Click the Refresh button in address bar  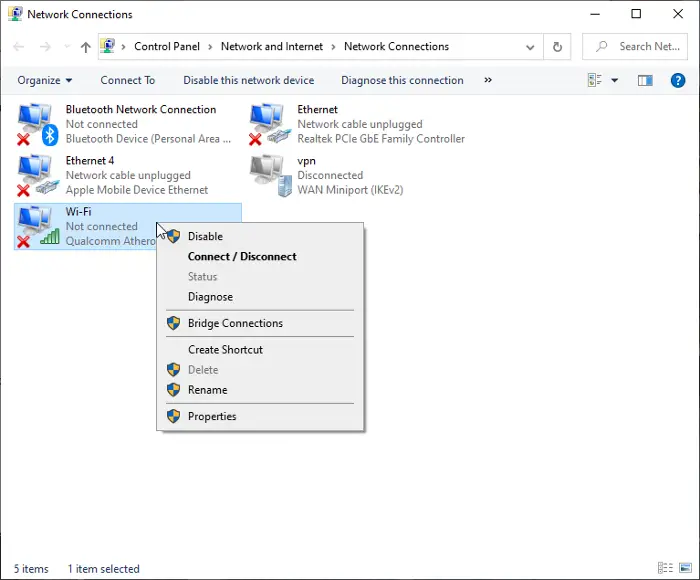(557, 47)
